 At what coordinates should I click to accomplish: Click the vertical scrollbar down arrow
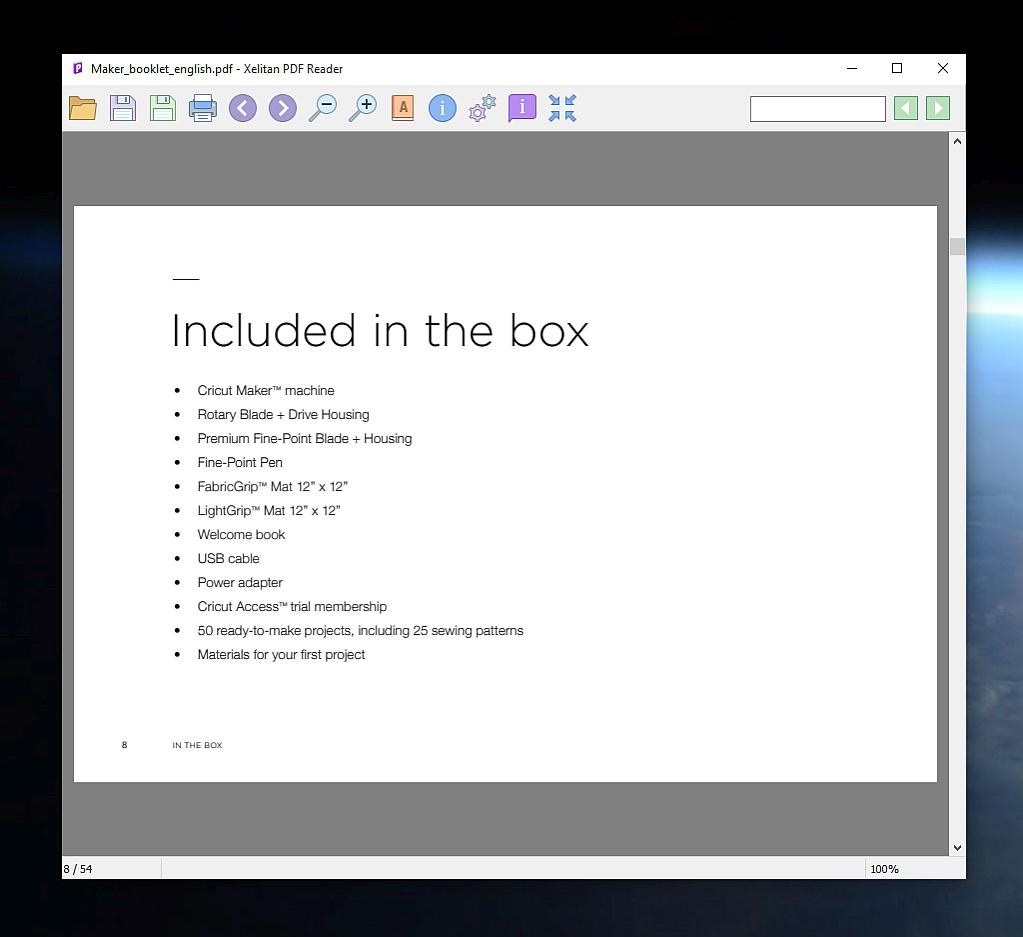point(957,848)
